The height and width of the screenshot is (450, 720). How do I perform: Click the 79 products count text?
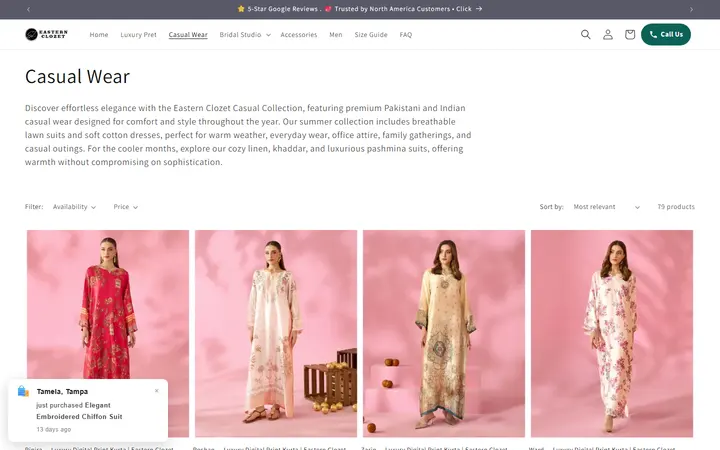pos(676,207)
